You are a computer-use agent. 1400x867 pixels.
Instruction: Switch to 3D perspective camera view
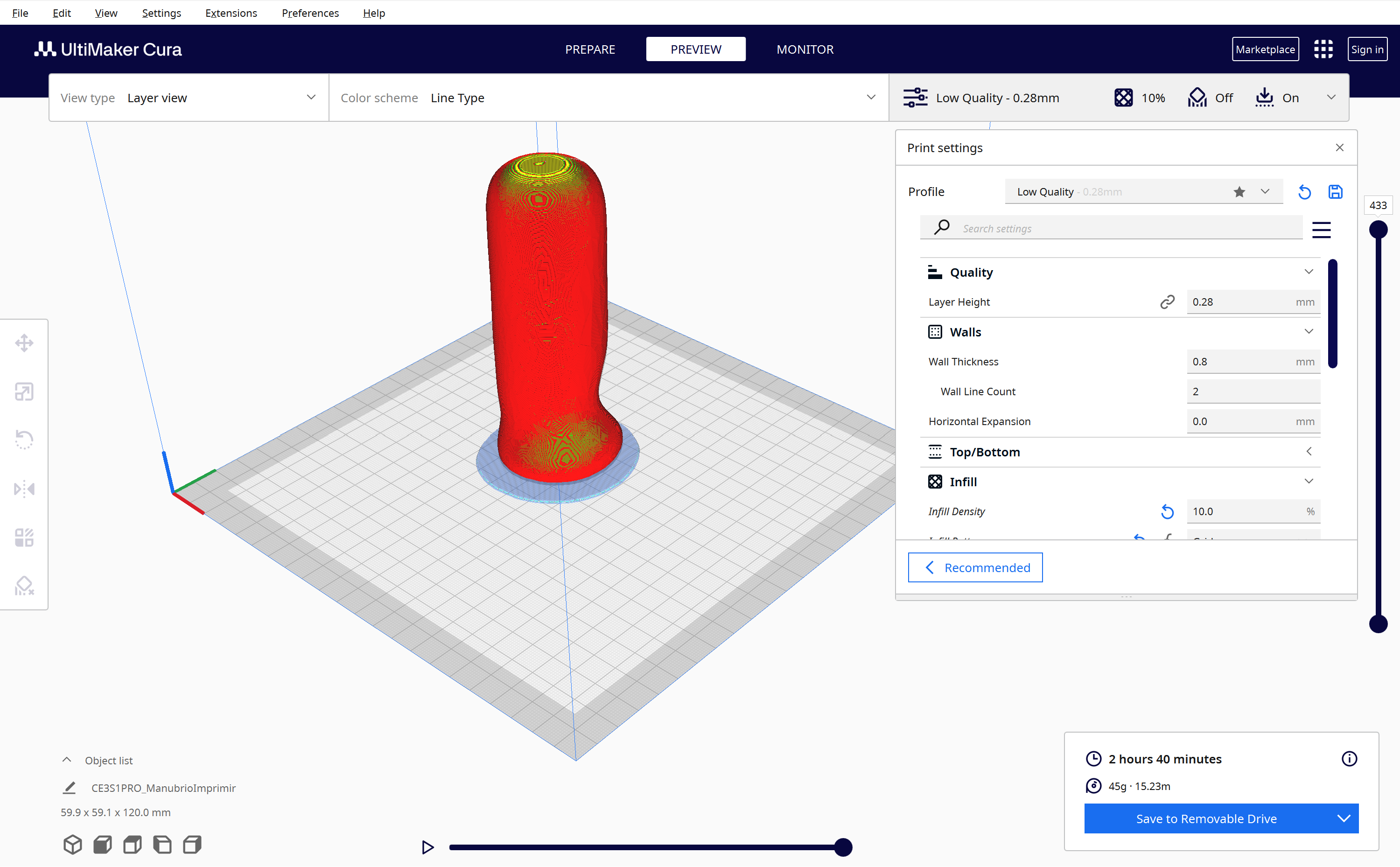coord(73,844)
